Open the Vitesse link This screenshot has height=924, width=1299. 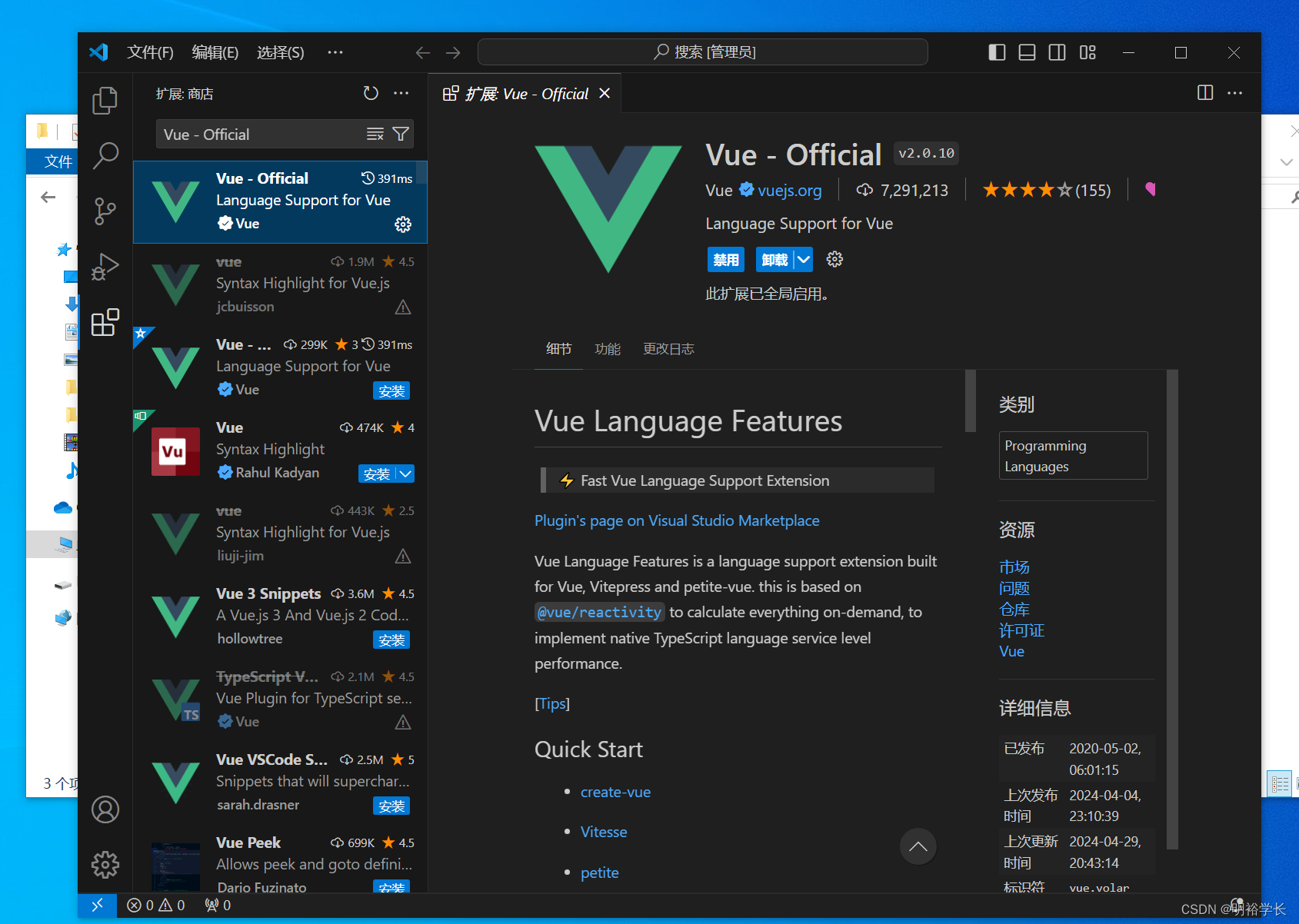[x=604, y=832]
